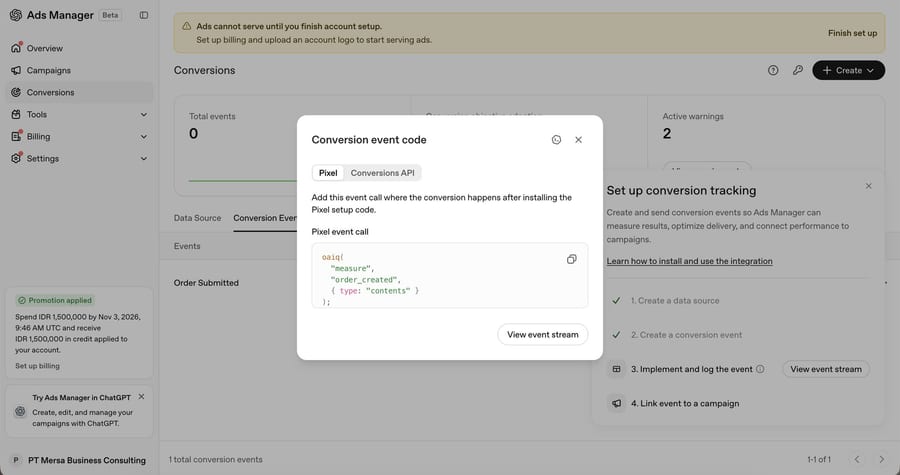Copy the pixel event call code
The image size is (900, 475).
(572, 259)
